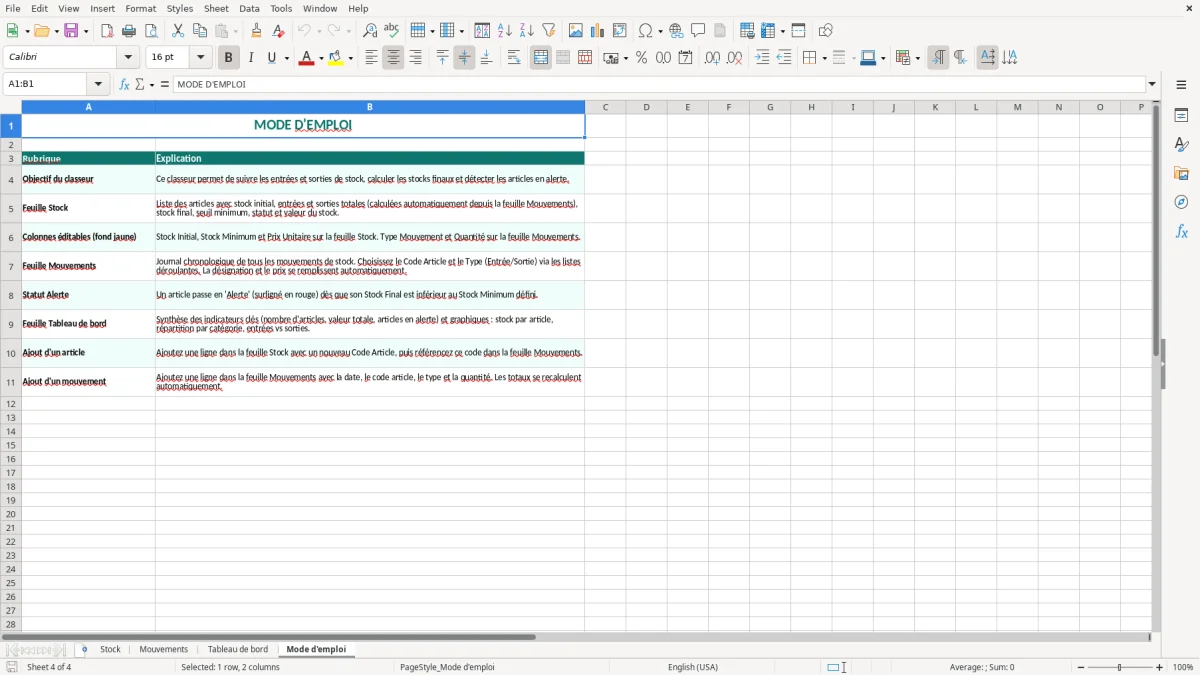Image resolution: width=1200 pixels, height=675 pixels.
Task: Toggle Bold formatting
Action: tap(228, 58)
